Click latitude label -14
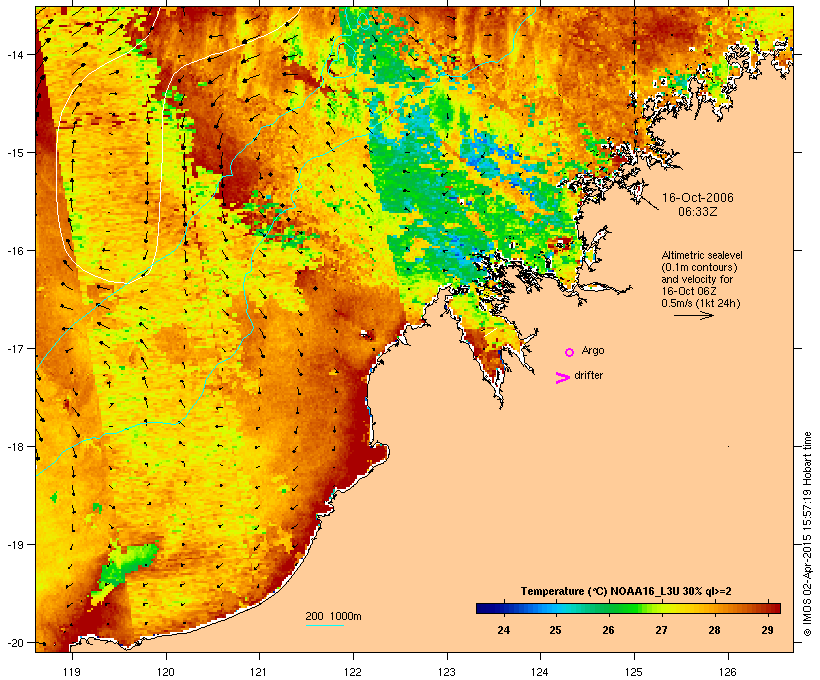The height and width of the screenshot is (680, 820). [14, 54]
